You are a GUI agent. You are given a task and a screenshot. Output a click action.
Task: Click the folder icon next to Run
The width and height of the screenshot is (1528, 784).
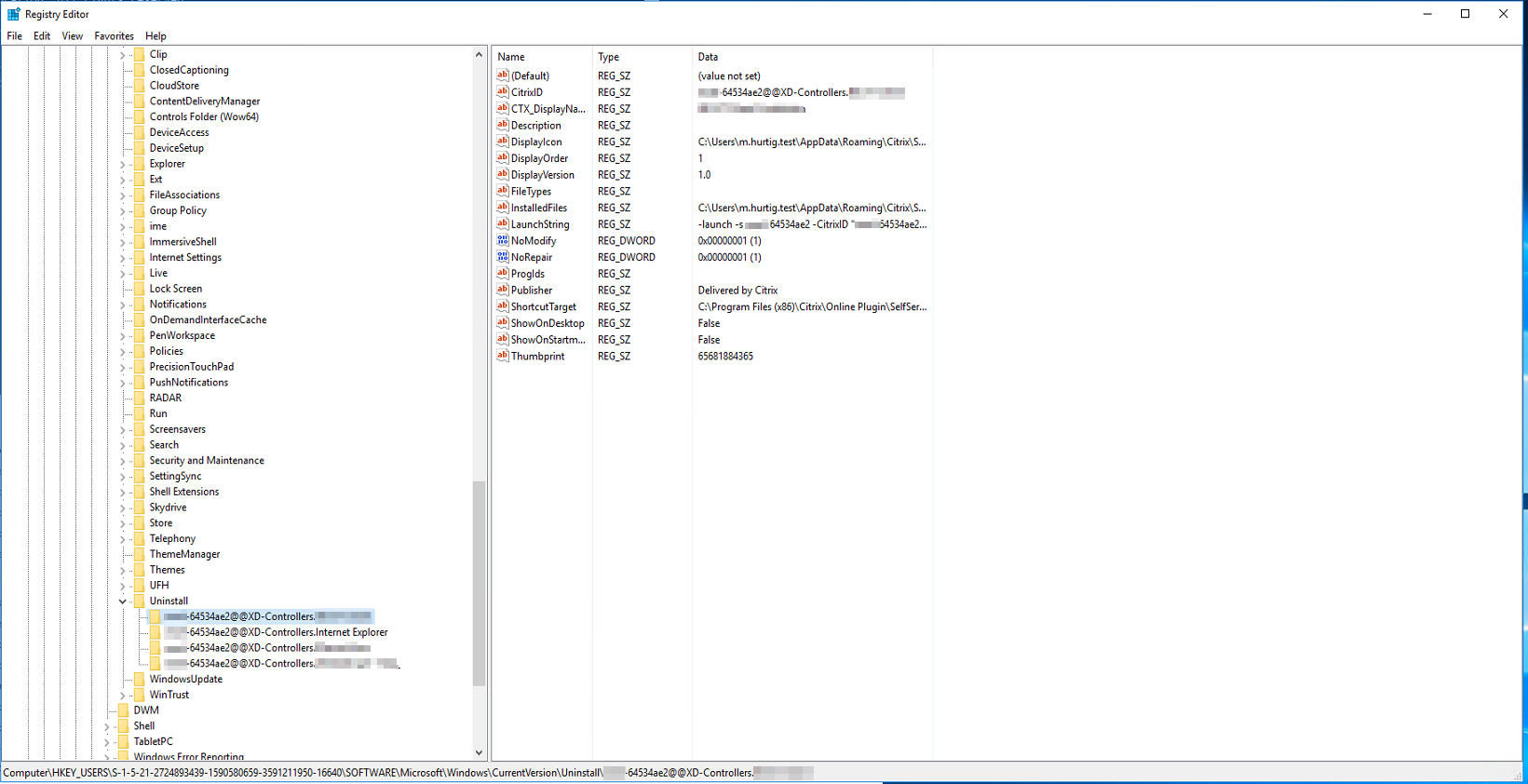coord(139,413)
